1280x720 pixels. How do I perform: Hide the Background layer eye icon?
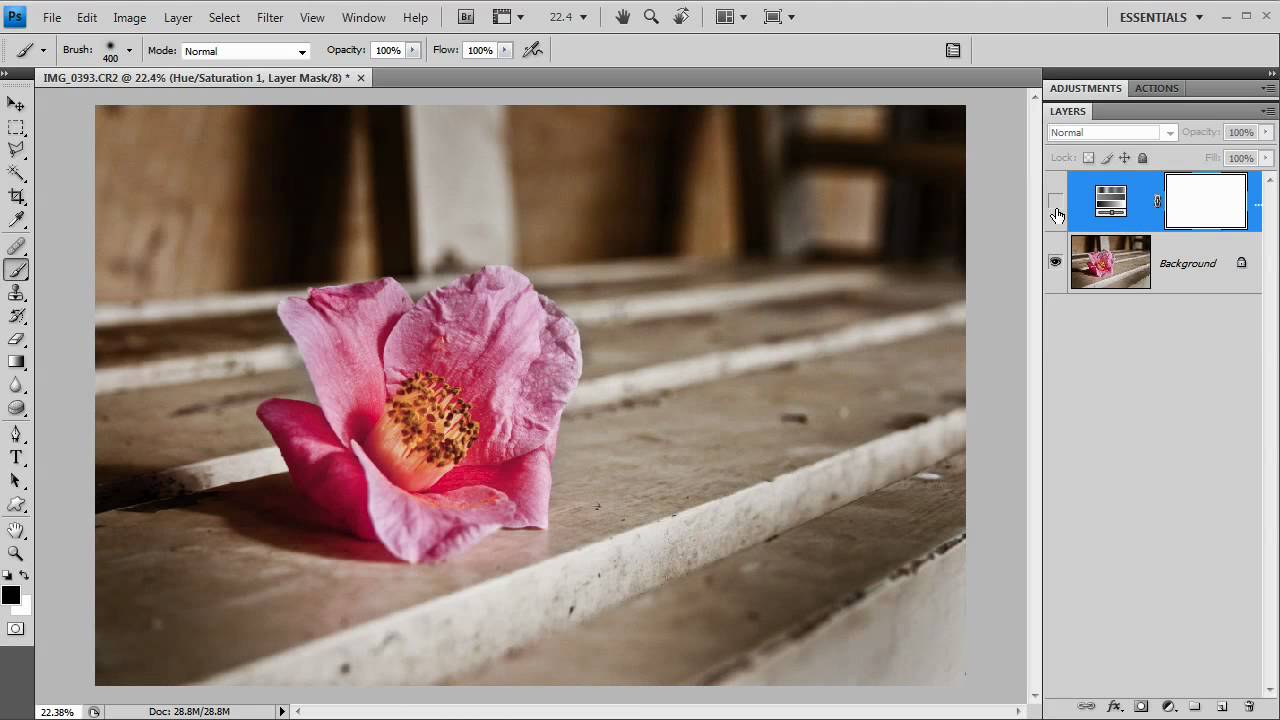click(x=1055, y=262)
